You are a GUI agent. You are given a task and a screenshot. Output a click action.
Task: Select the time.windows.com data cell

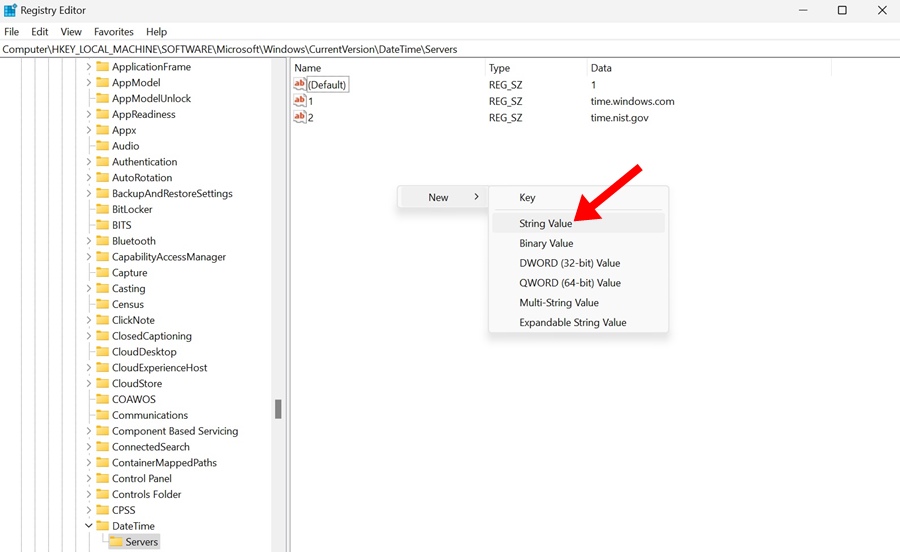633,101
